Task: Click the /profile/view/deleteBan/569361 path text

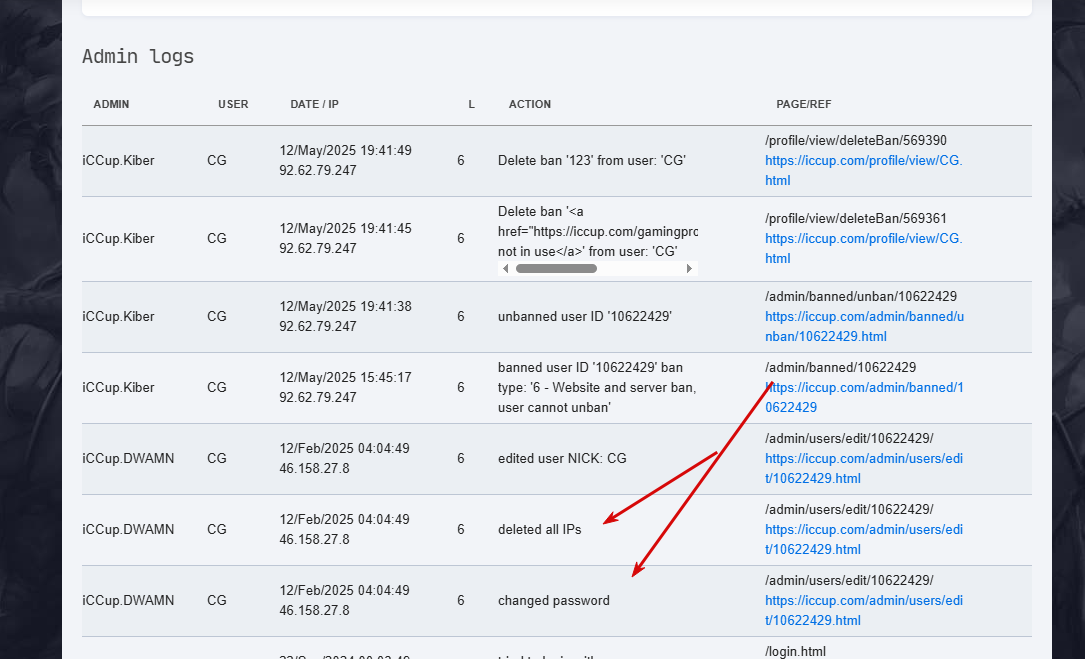Action: pos(856,219)
